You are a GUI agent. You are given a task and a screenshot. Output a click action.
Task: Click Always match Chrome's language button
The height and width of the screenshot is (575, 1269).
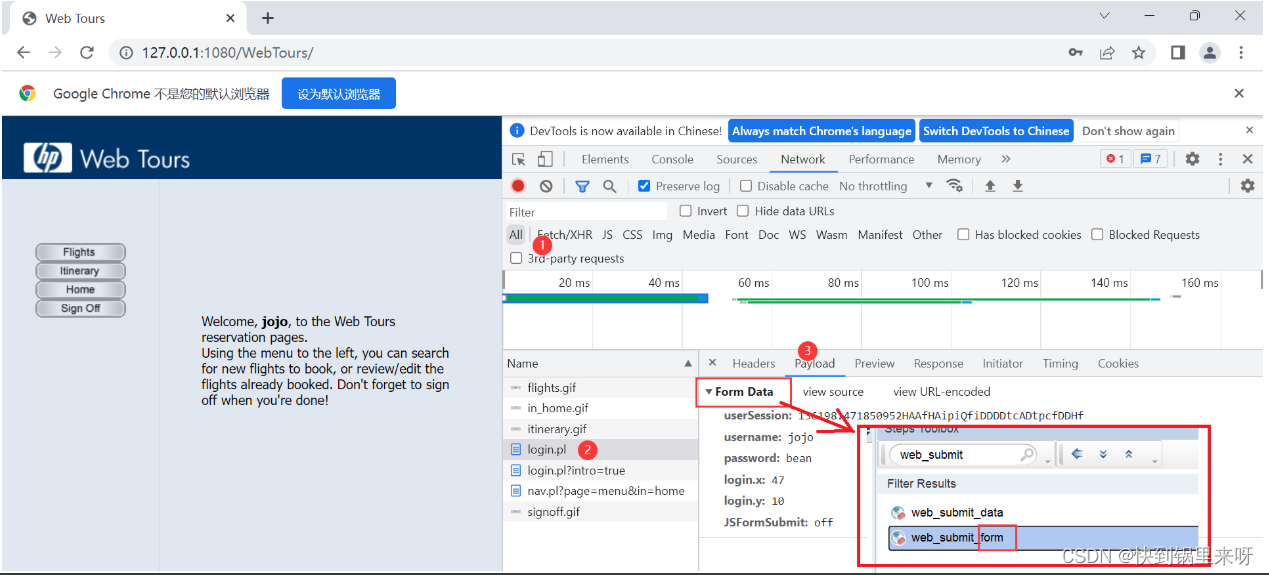coord(822,131)
